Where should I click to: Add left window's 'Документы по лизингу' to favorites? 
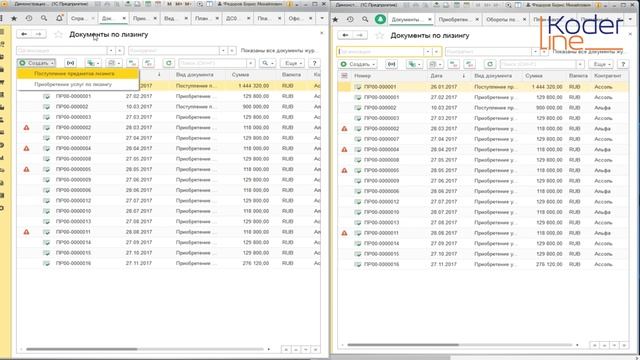pos(58,35)
